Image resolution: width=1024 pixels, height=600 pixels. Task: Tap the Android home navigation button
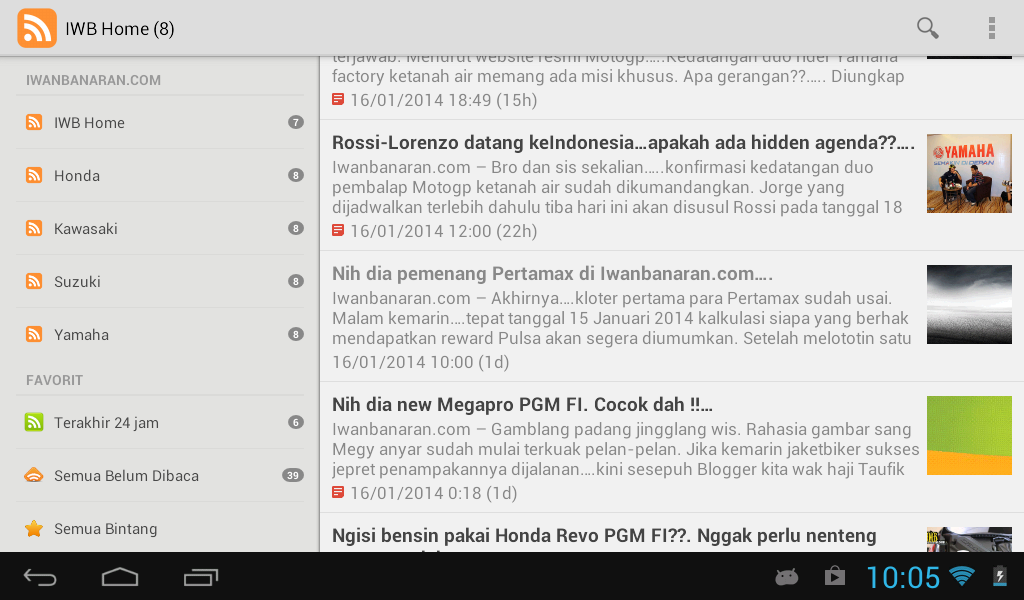click(120, 577)
